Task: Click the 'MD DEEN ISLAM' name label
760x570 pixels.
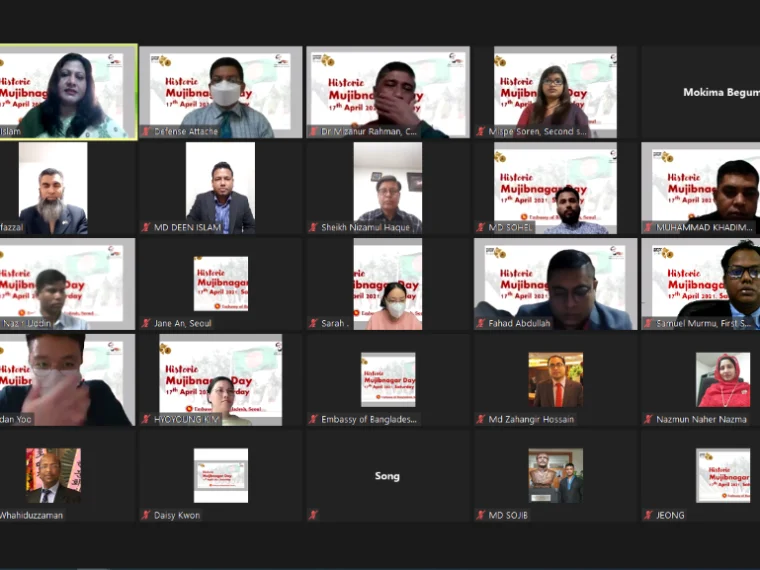Action: coord(187,227)
